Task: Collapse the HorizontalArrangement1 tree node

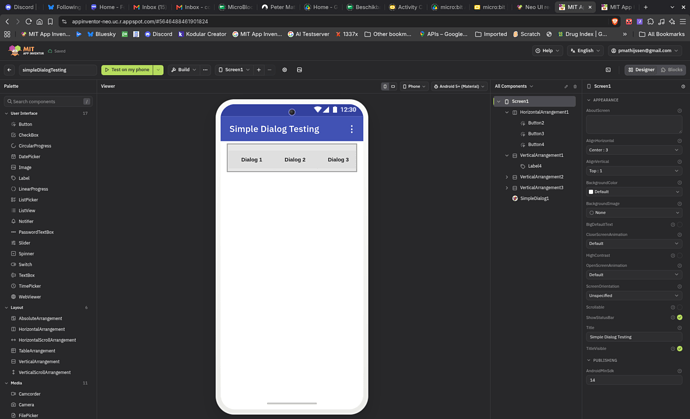Action: tap(506, 112)
